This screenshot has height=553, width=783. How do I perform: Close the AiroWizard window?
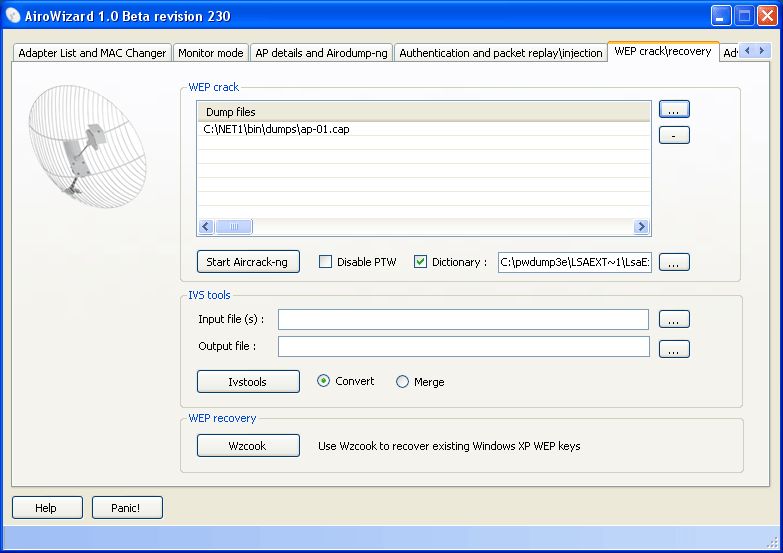[x=767, y=16]
